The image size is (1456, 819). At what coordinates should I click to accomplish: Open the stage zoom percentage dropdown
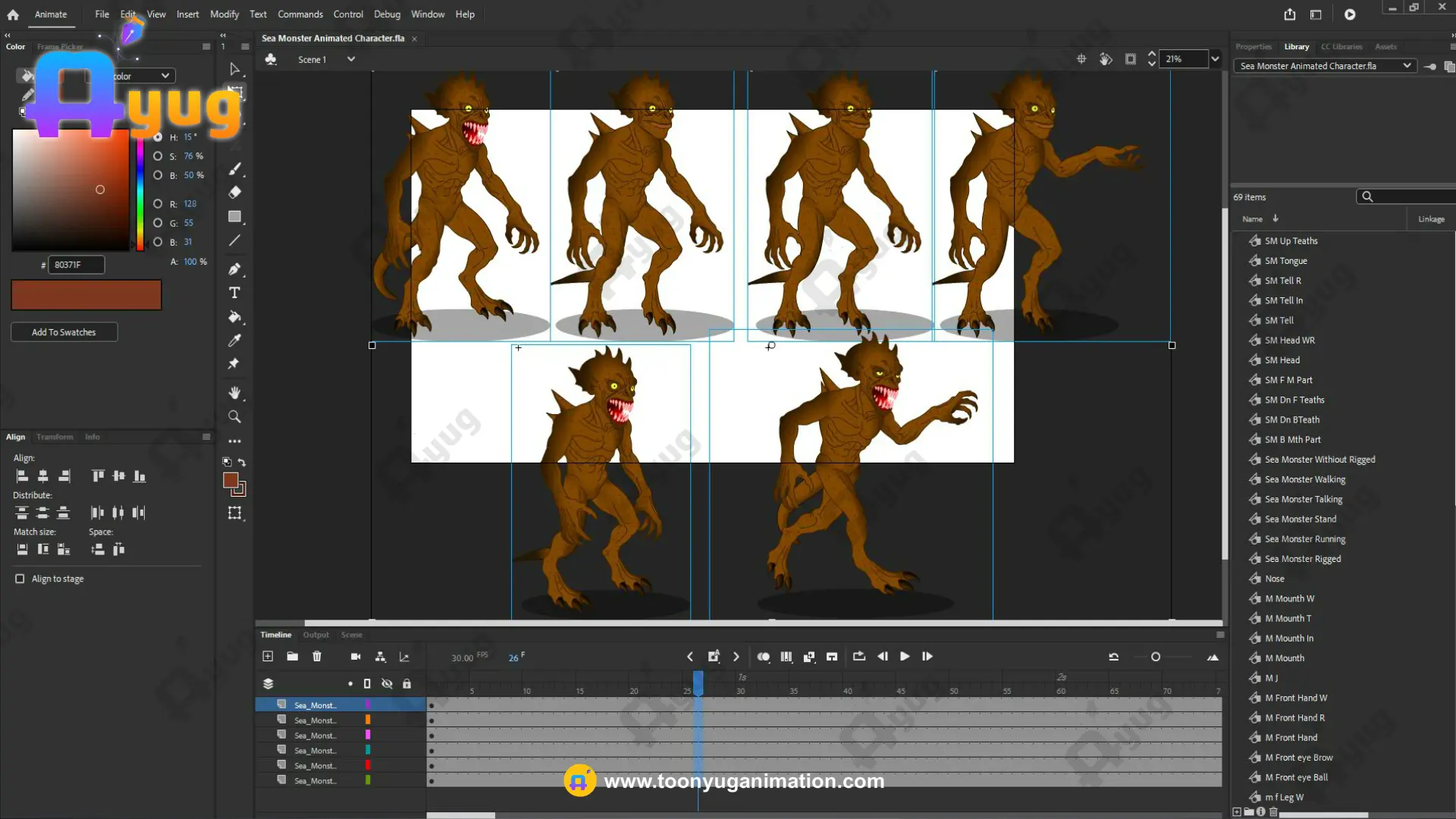tap(1215, 59)
